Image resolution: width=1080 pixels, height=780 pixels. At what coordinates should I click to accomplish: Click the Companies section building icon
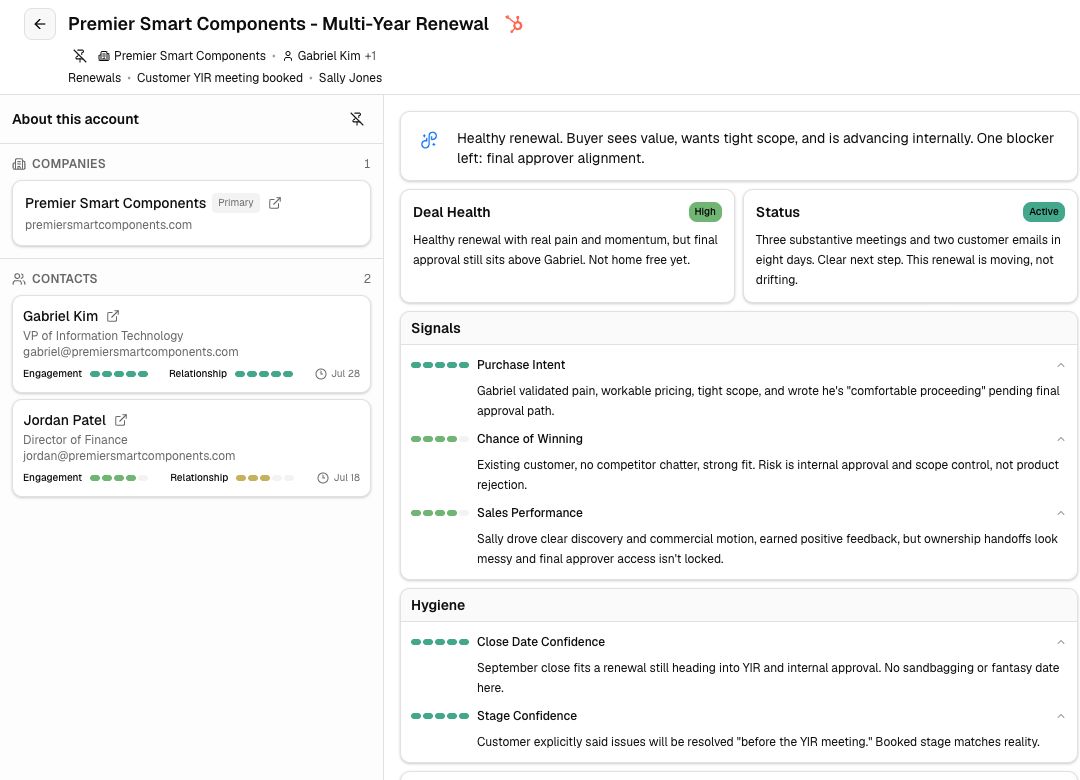click(x=19, y=164)
